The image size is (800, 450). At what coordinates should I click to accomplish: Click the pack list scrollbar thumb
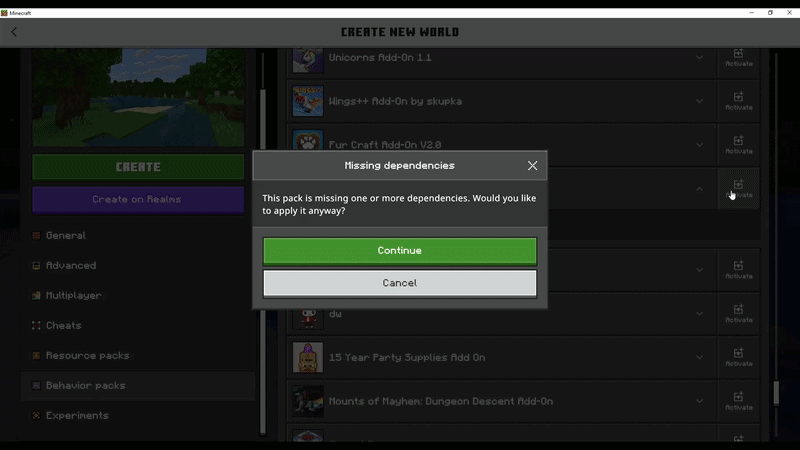[776, 393]
